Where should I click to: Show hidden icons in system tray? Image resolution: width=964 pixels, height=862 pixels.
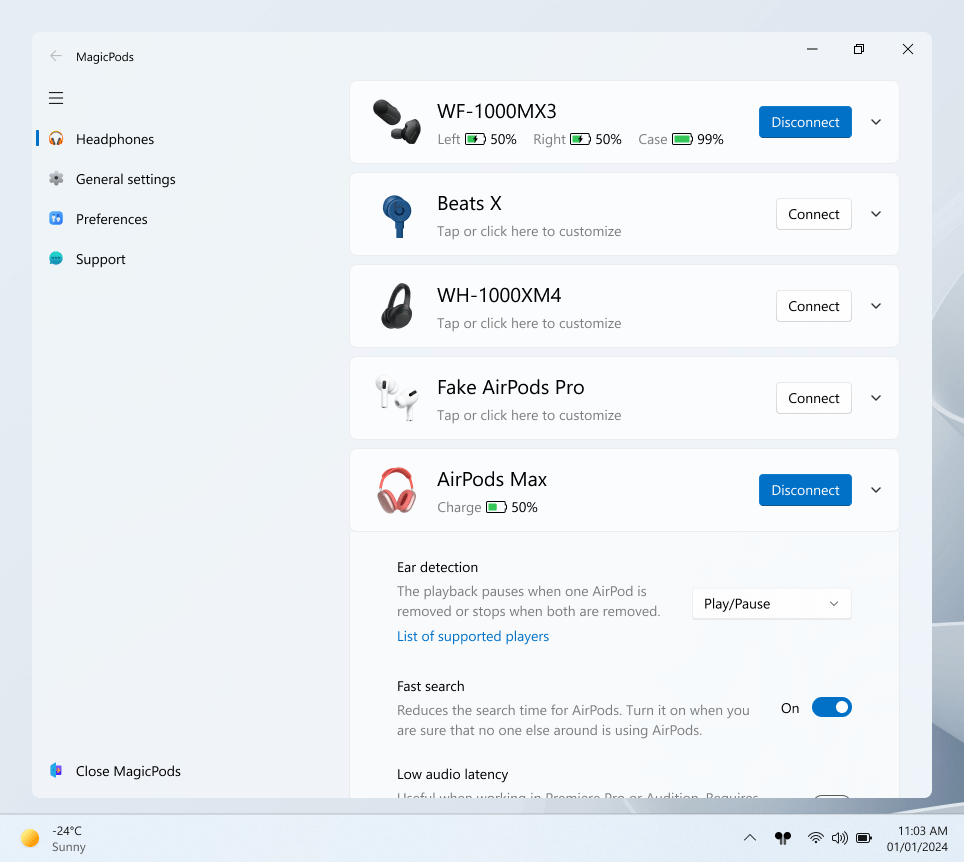[x=749, y=838]
